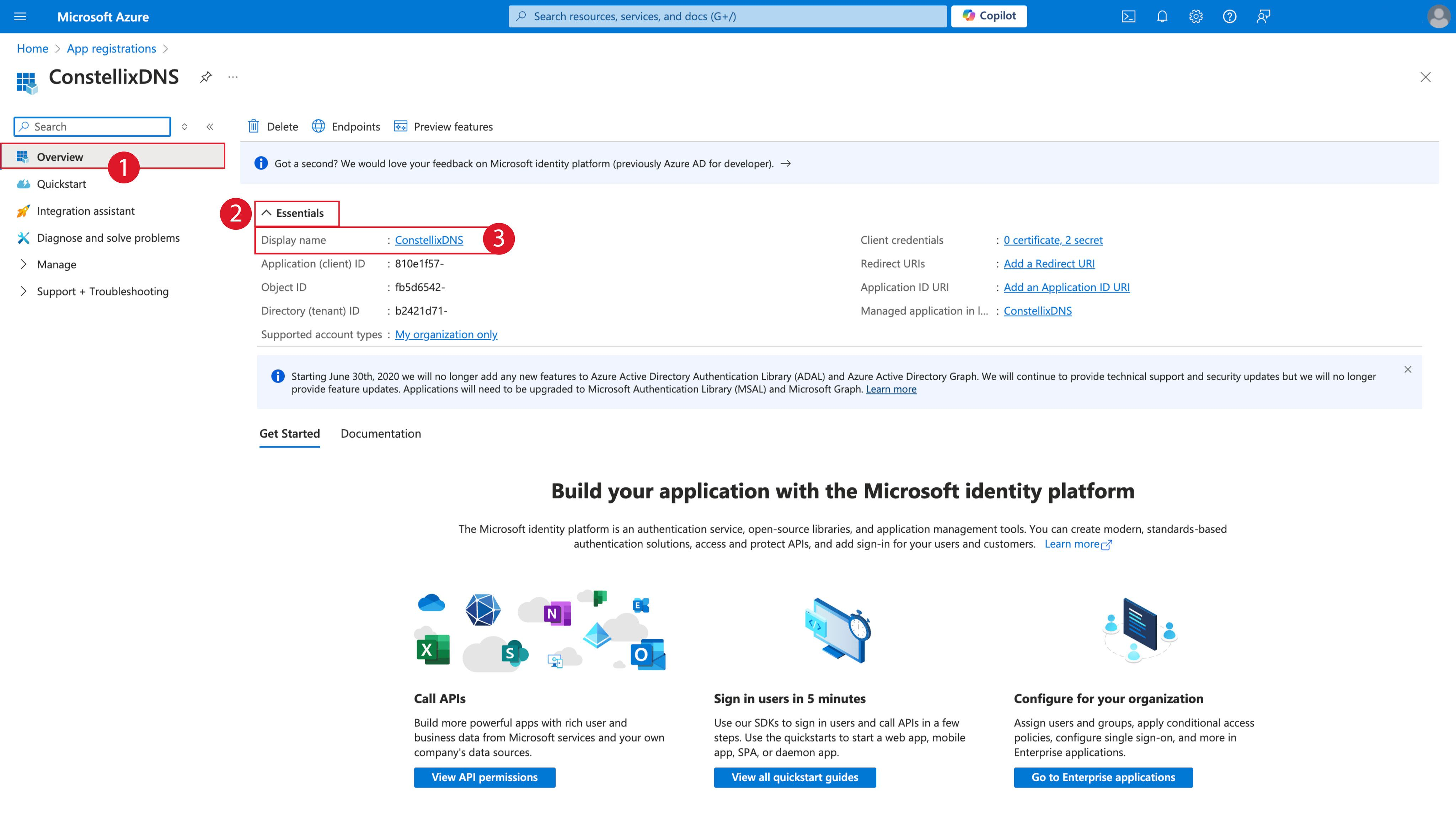Open portal settings gear icon
This screenshot has height=836, width=1456.
click(x=1196, y=17)
